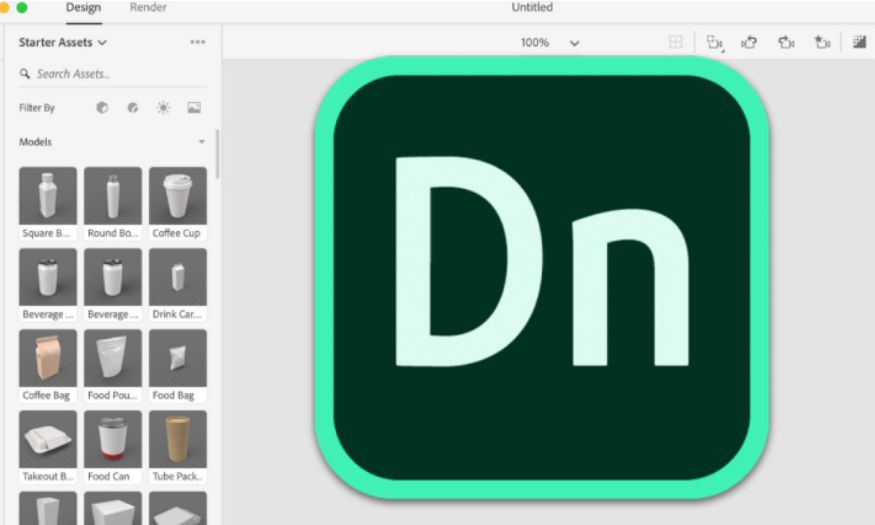The image size is (875, 525).
Task: Toggle the render preview icon
Action: [859, 42]
